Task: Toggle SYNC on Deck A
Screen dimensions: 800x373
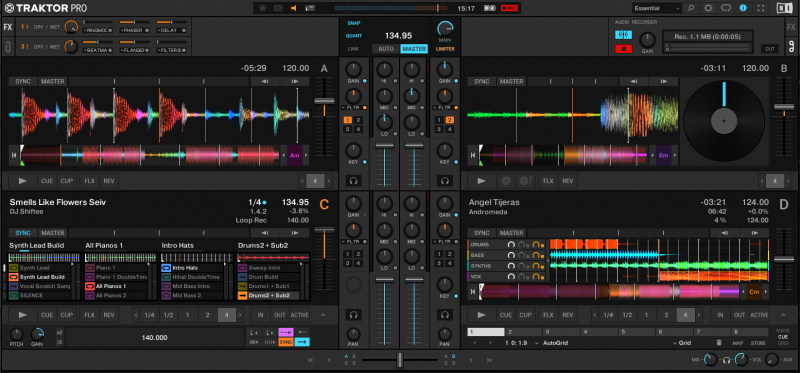Action: pyautogui.click(x=22, y=81)
